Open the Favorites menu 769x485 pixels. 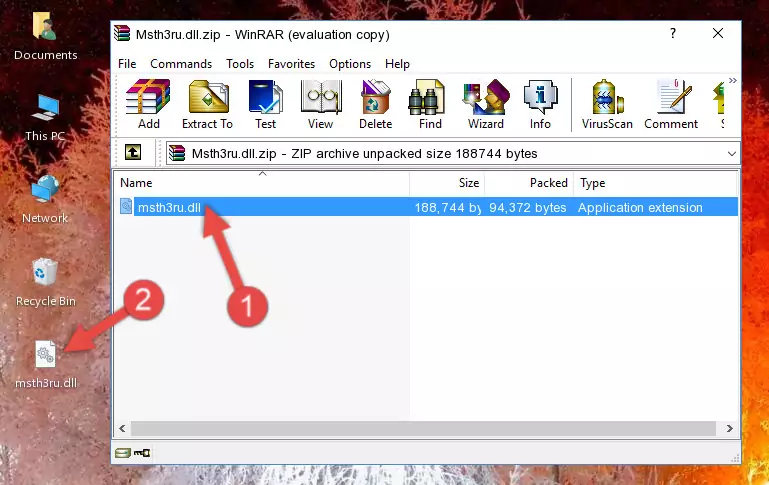tap(291, 64)
